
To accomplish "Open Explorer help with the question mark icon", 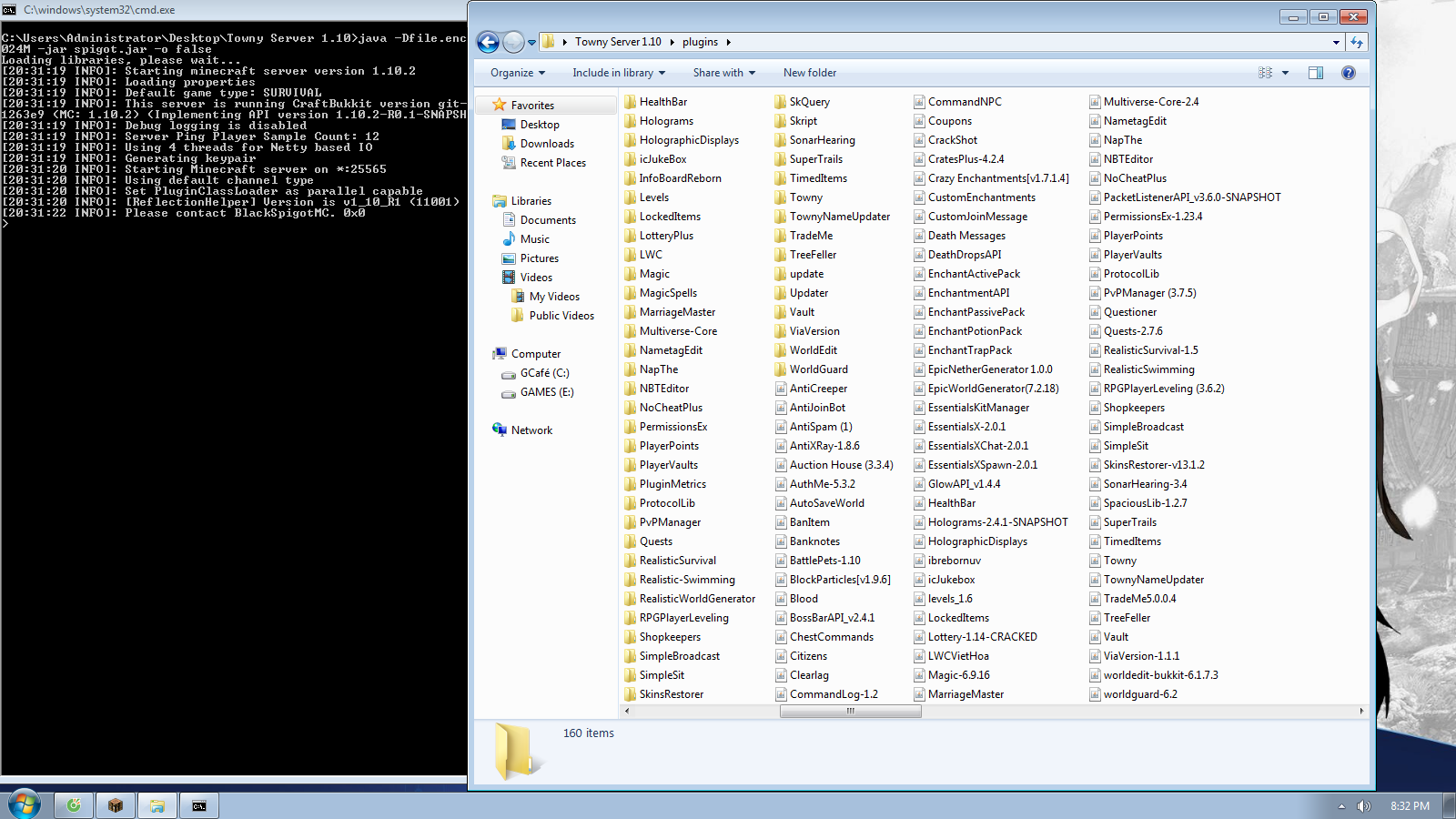I will click(1349, 73).
